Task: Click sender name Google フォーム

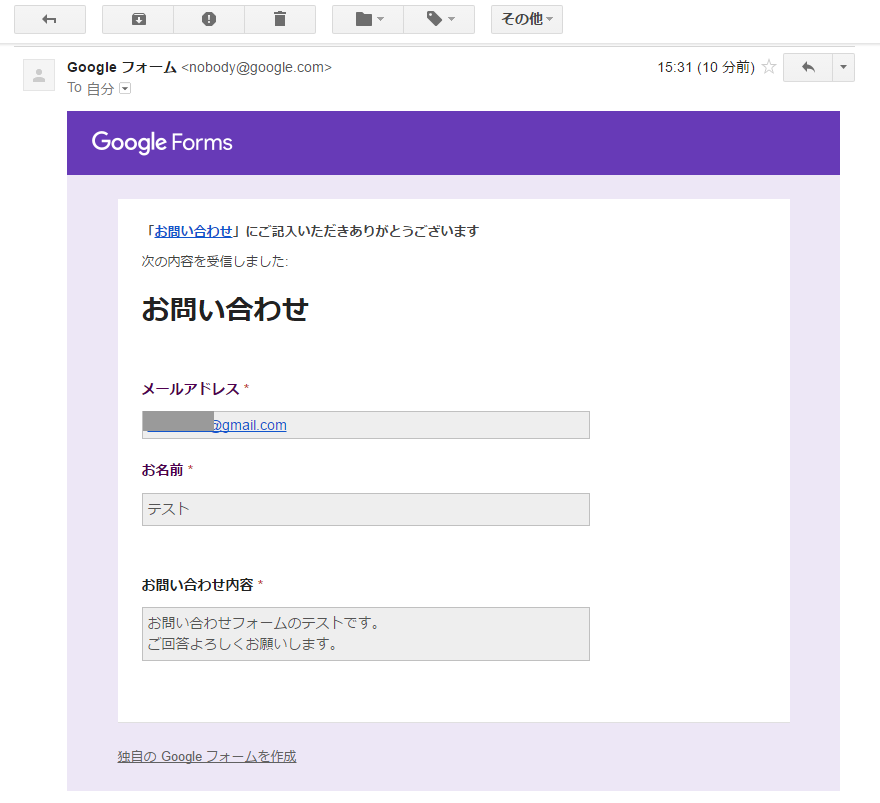Action: point(122,67)
